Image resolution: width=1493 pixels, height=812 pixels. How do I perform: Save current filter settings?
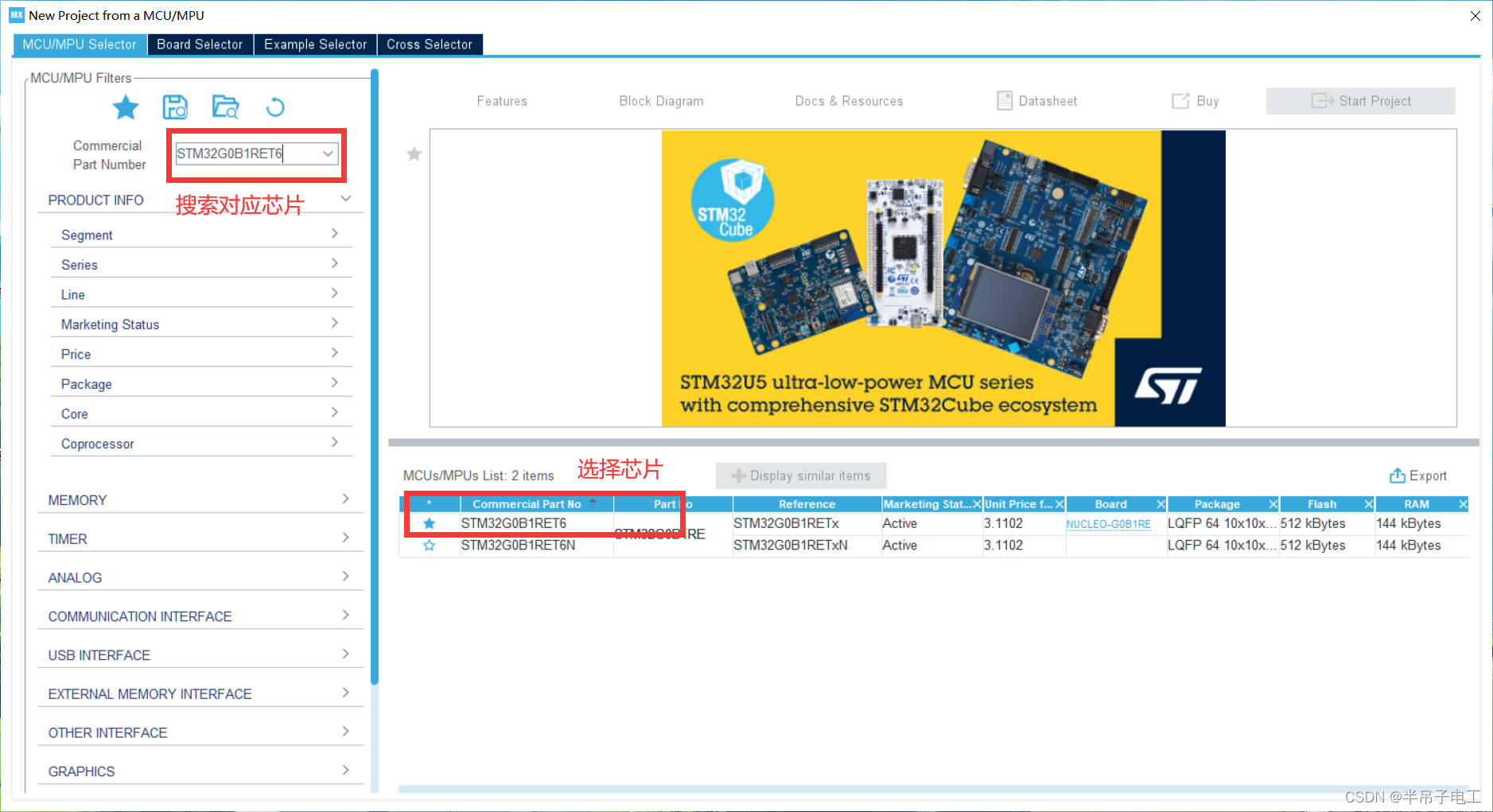tap(176, 106)
